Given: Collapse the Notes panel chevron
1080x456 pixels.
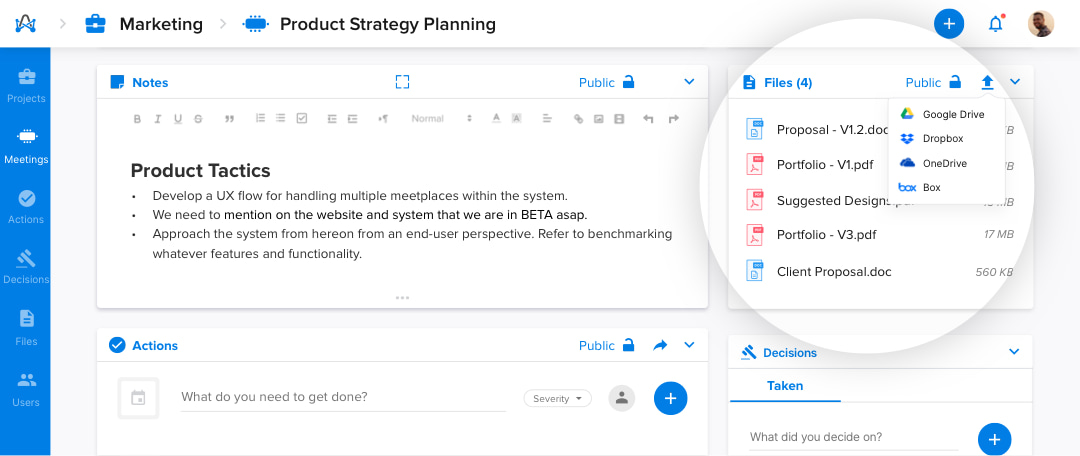Looking at the screenshot, I should point(689,82).
